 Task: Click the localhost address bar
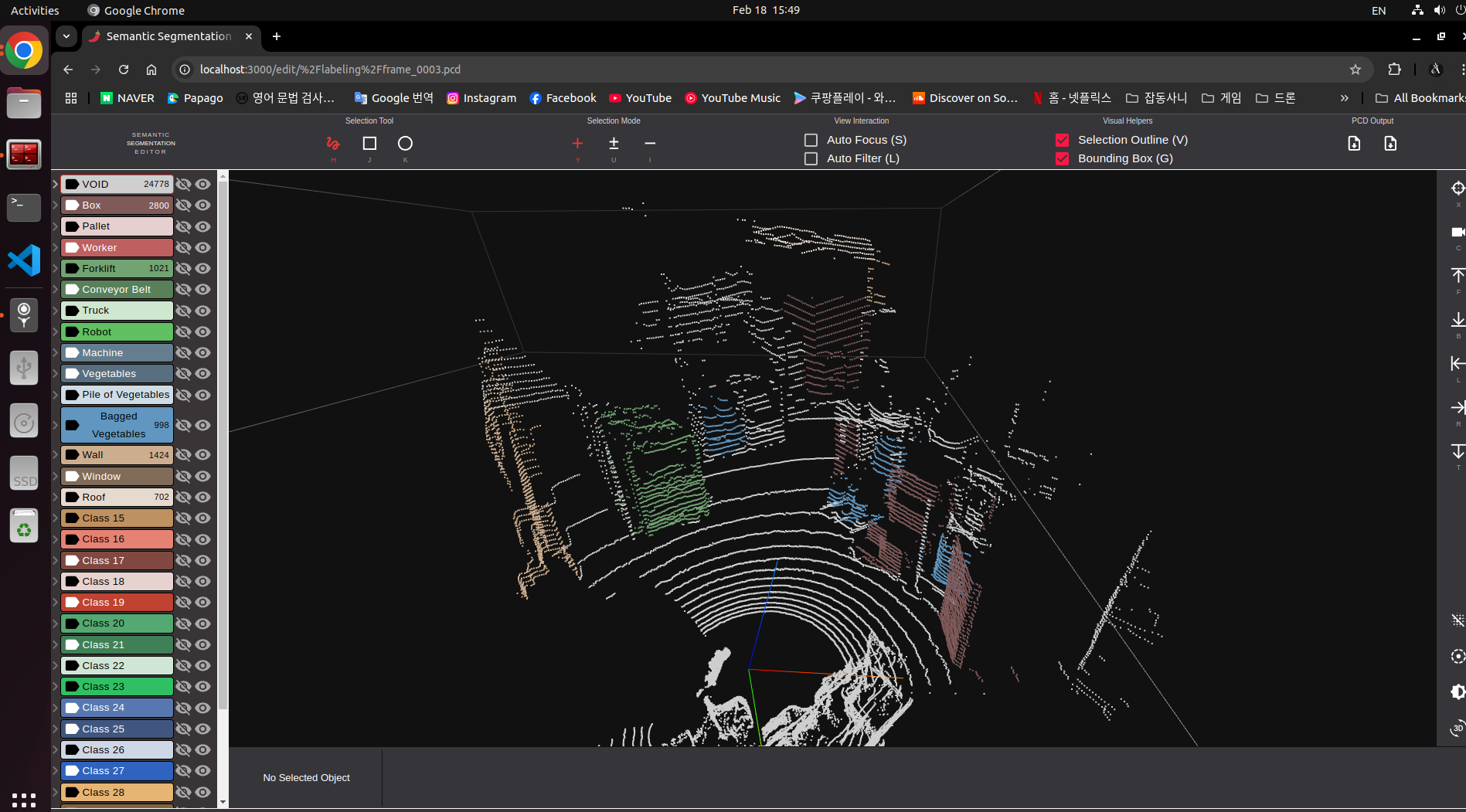click(330, 70)
